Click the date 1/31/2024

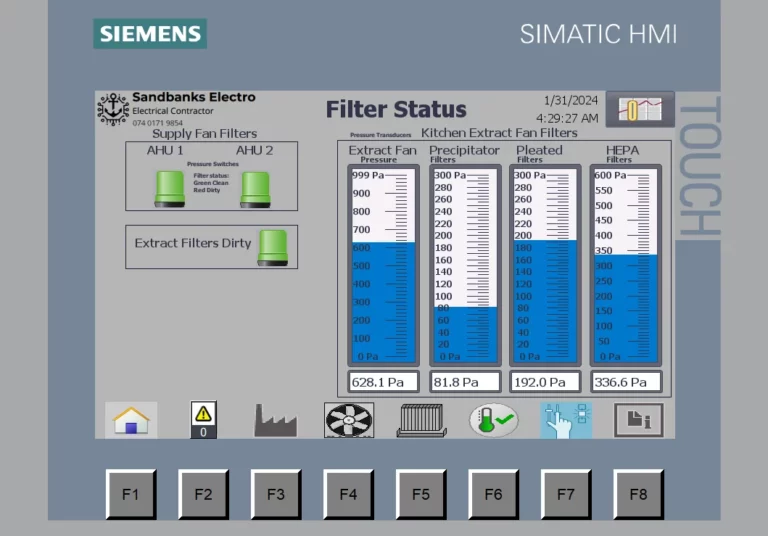click(571, 101)
